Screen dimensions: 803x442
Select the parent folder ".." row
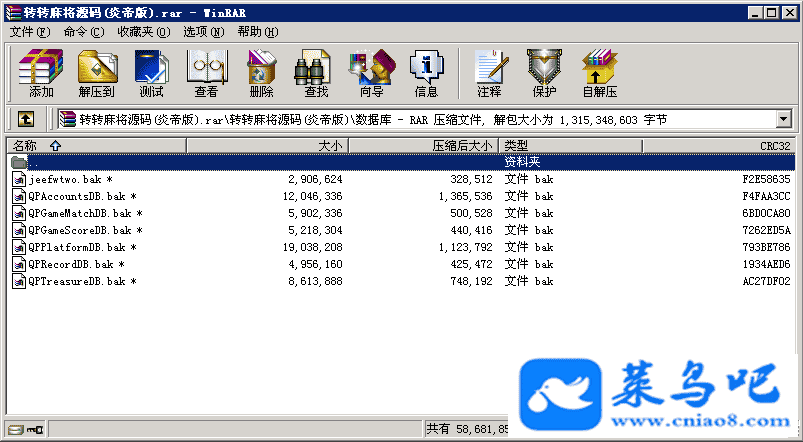(x=35, y=162)
